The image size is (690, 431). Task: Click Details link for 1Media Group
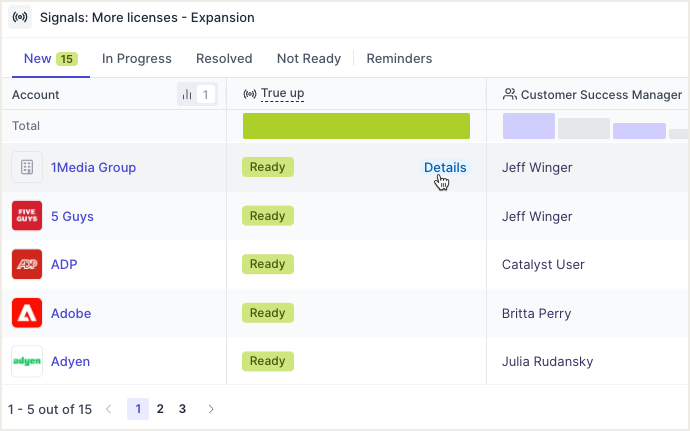tap(445, 167)
